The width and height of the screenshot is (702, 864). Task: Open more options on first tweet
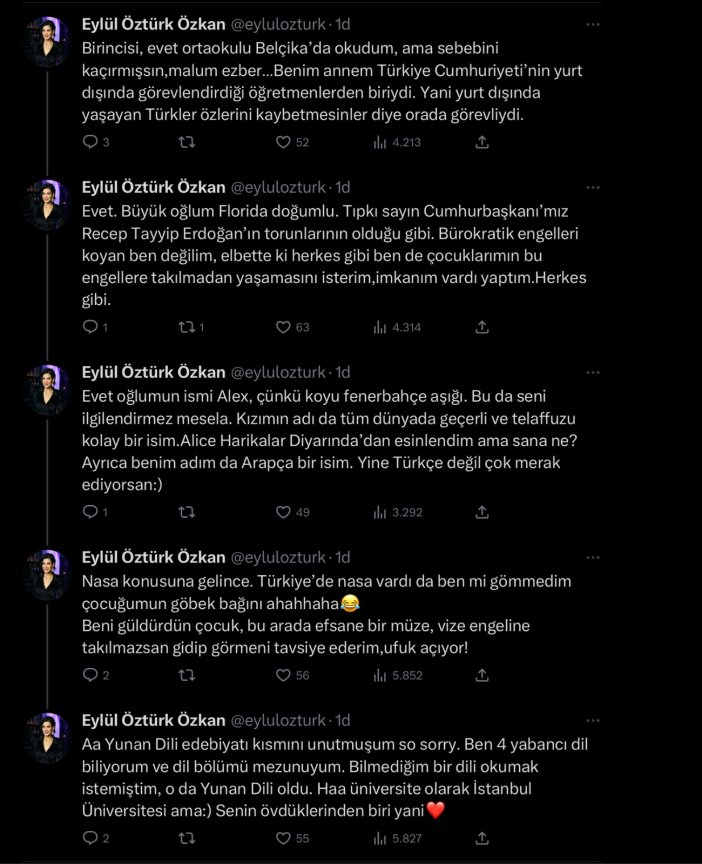593,23
